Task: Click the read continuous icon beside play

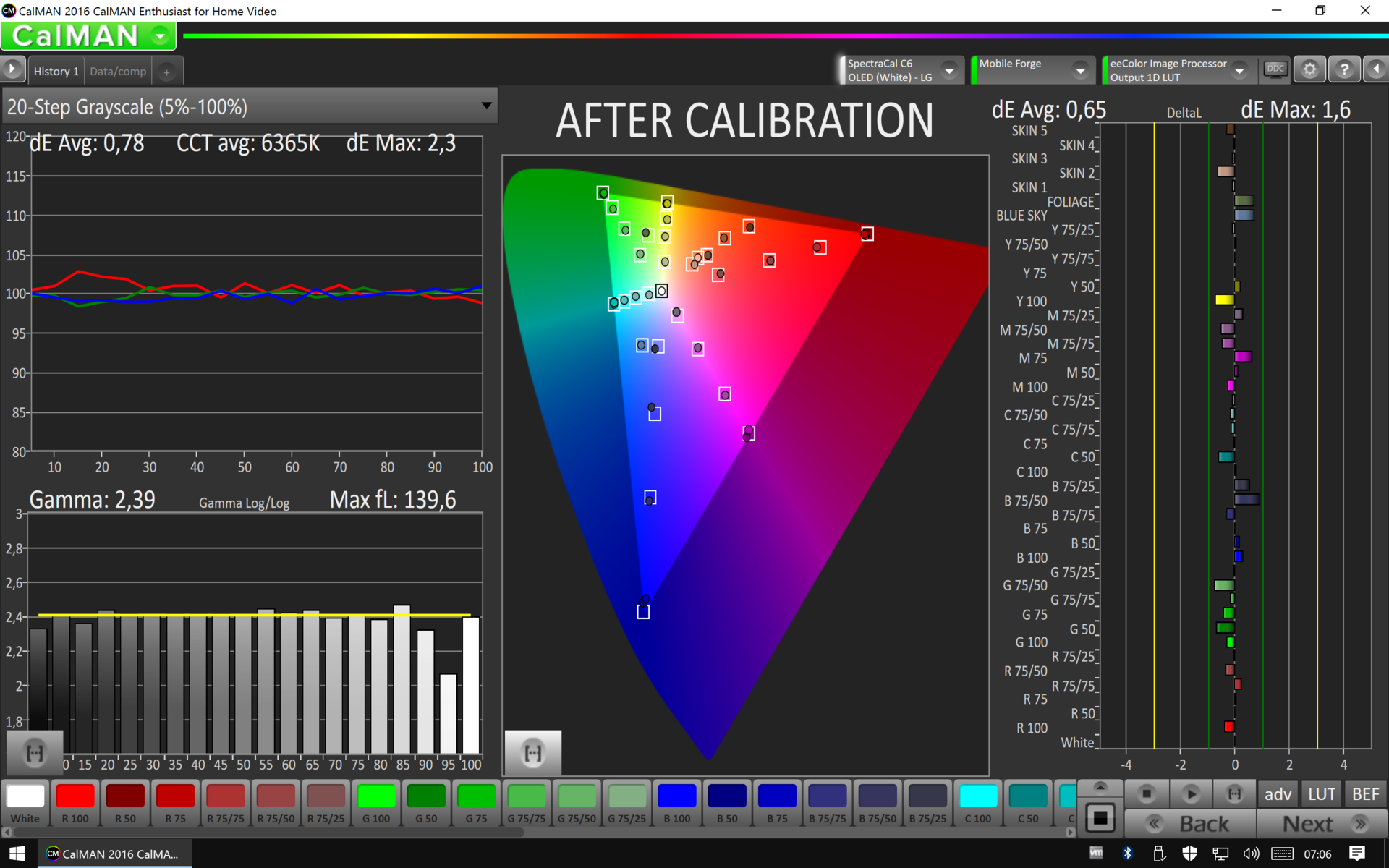Action: tap(1234, 793)
